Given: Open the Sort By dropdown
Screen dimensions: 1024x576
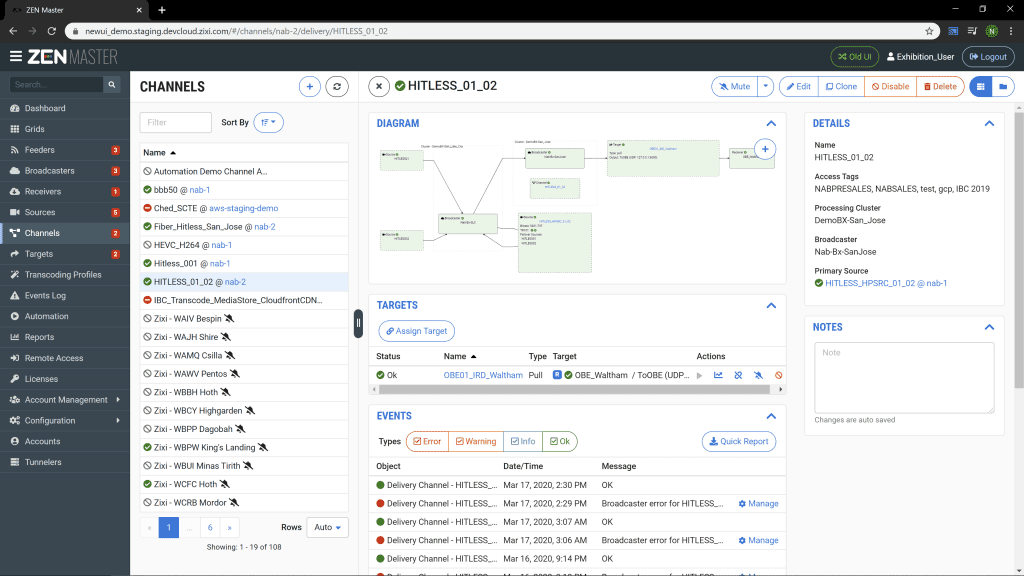Looking at the screenshot, I should click(x=268, y=122).
